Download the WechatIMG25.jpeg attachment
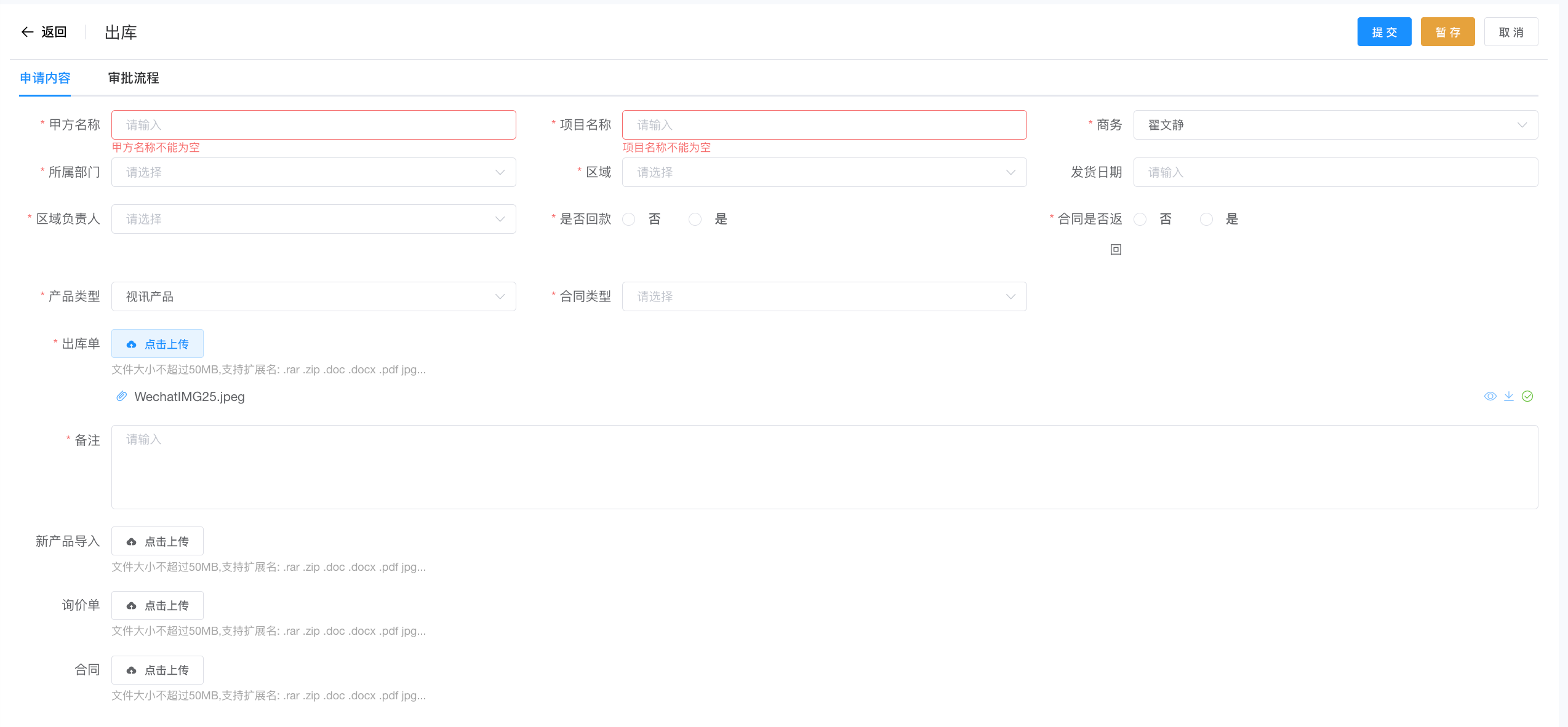1568x727 pixels. point(1509,397)
